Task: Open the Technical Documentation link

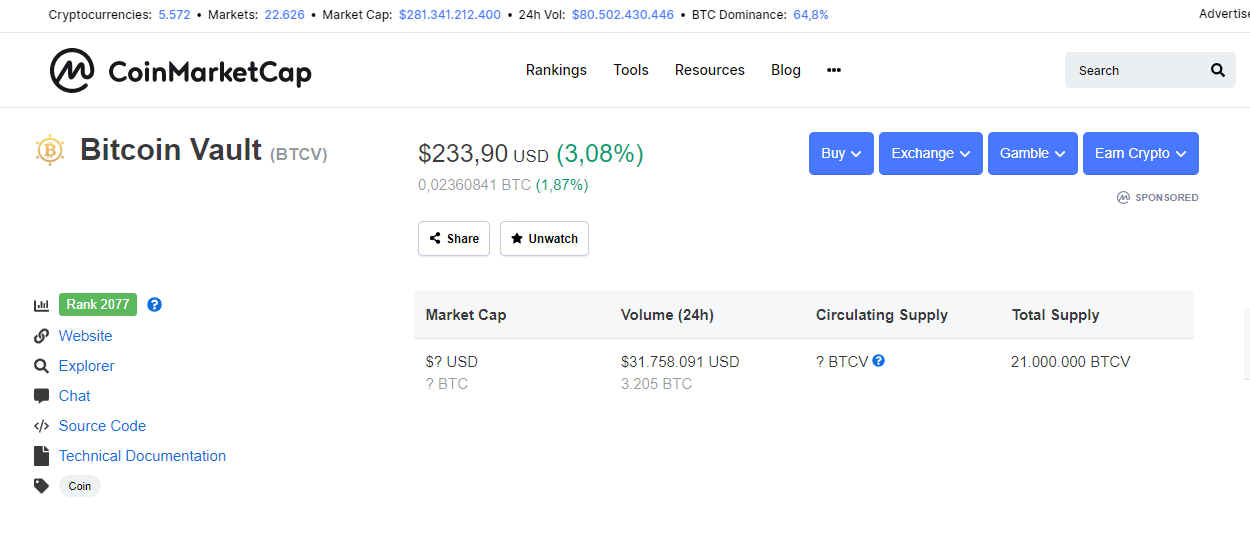Action: tap(142, 456)
